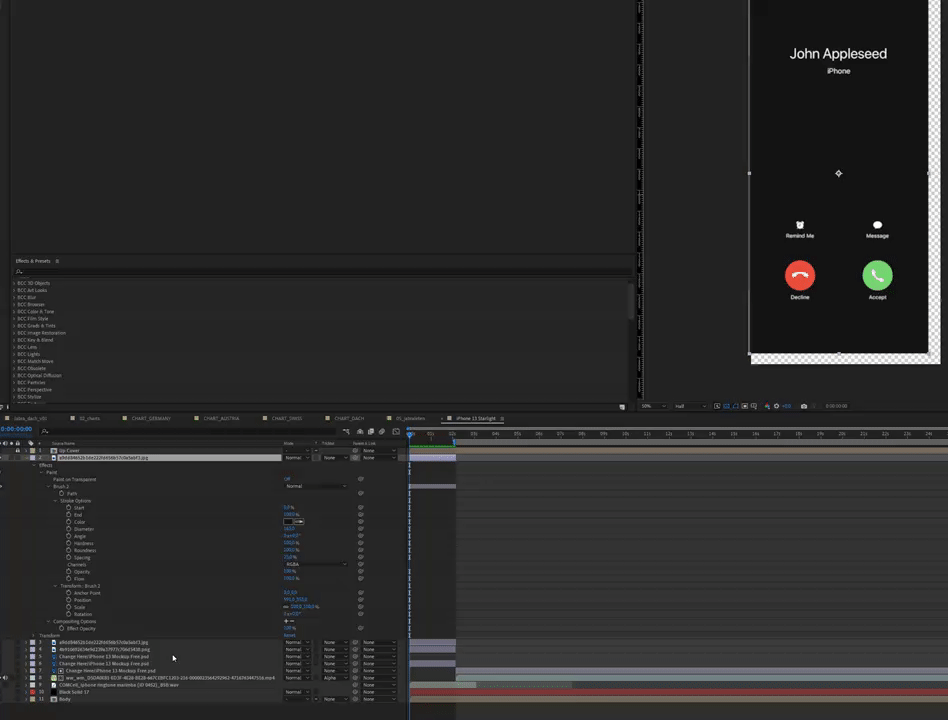Viewport: 948px width, 720px height.
Task: Click the Region of Interest icon in viewer
Action: [745, 406]
